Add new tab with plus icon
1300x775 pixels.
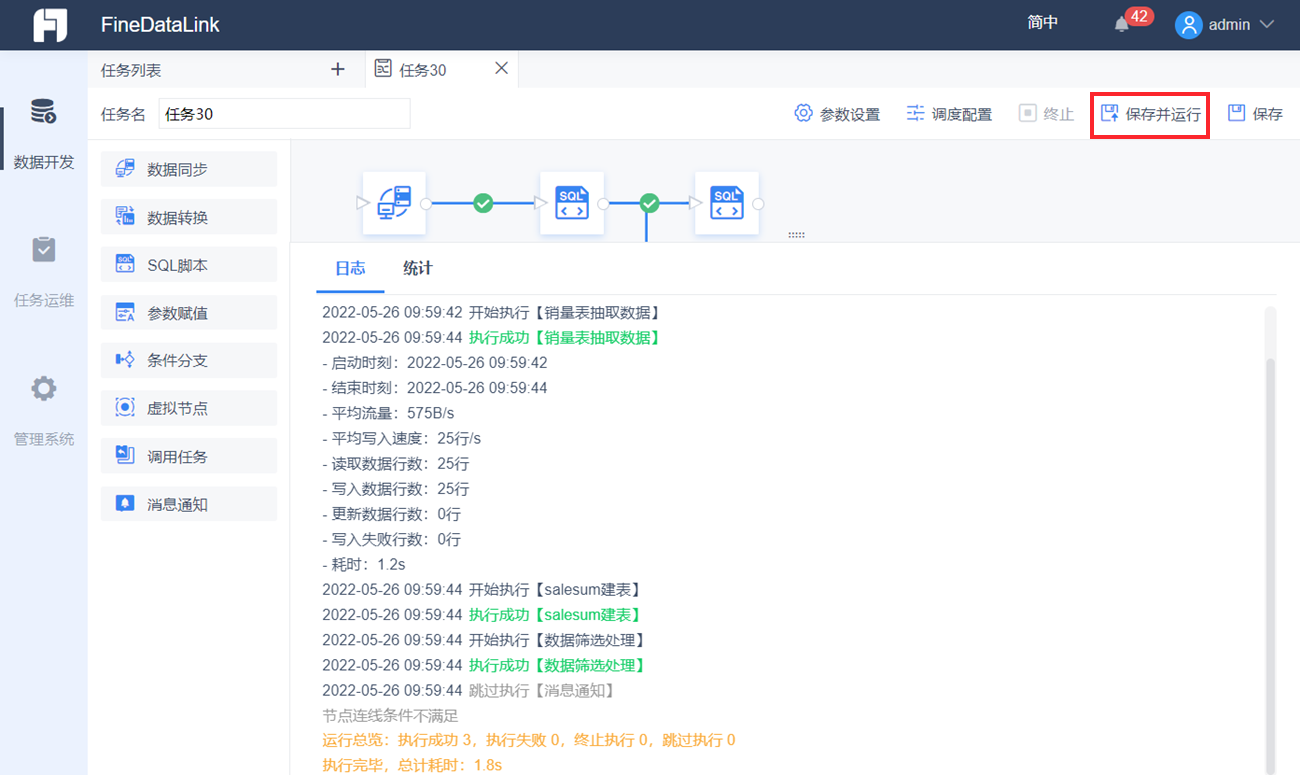click(x=338, y=69)
